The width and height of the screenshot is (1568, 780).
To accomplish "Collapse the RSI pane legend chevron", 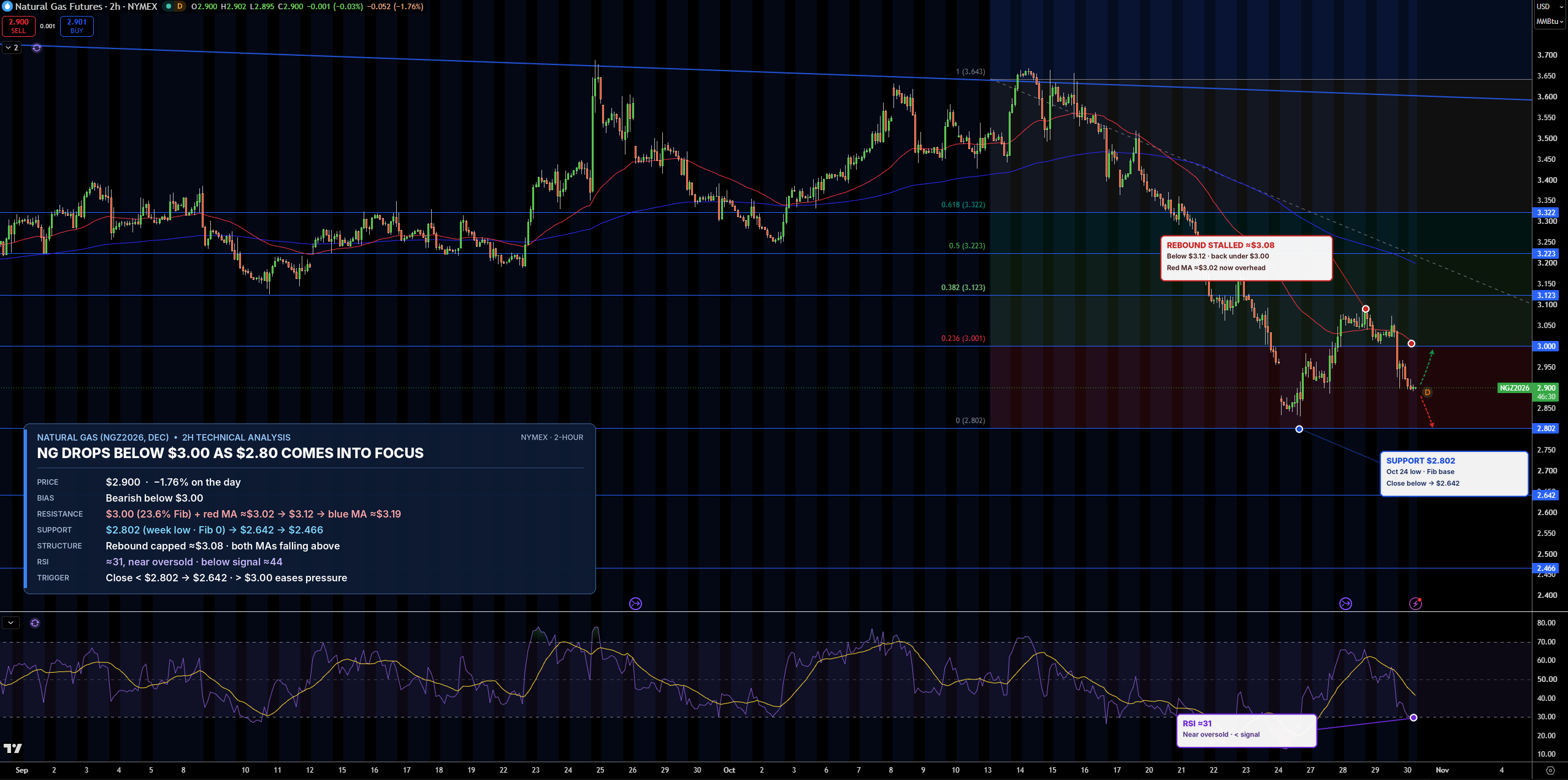I will tap(11, 623).
